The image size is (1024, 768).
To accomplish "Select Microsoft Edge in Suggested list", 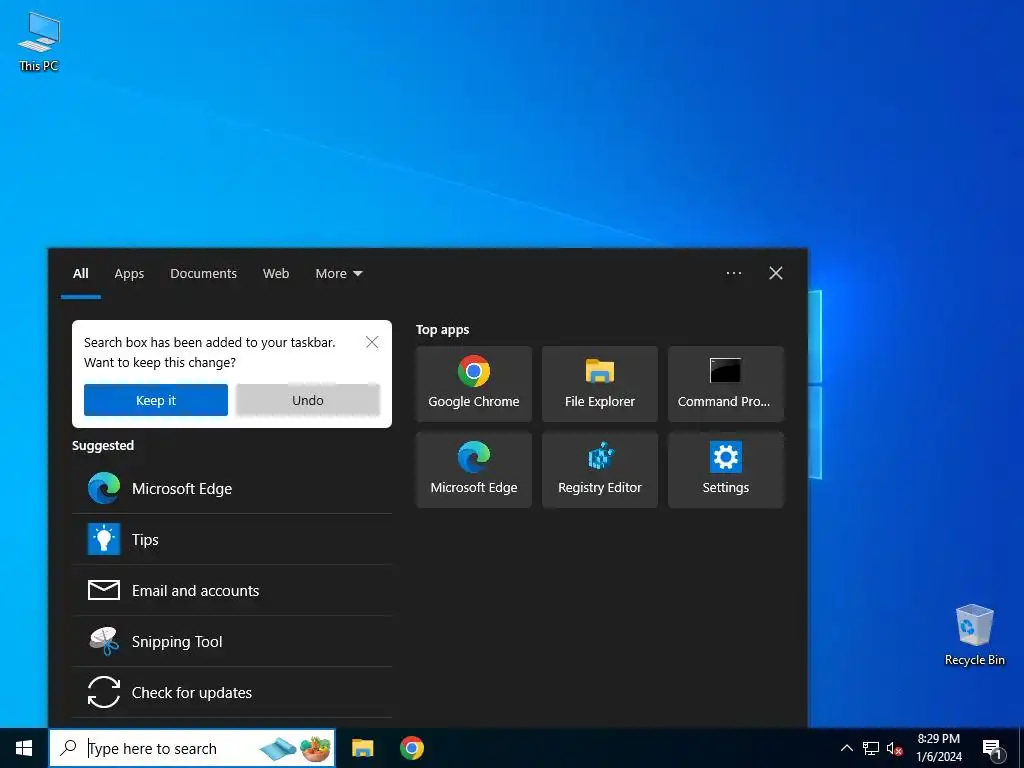I will (232, 488).
